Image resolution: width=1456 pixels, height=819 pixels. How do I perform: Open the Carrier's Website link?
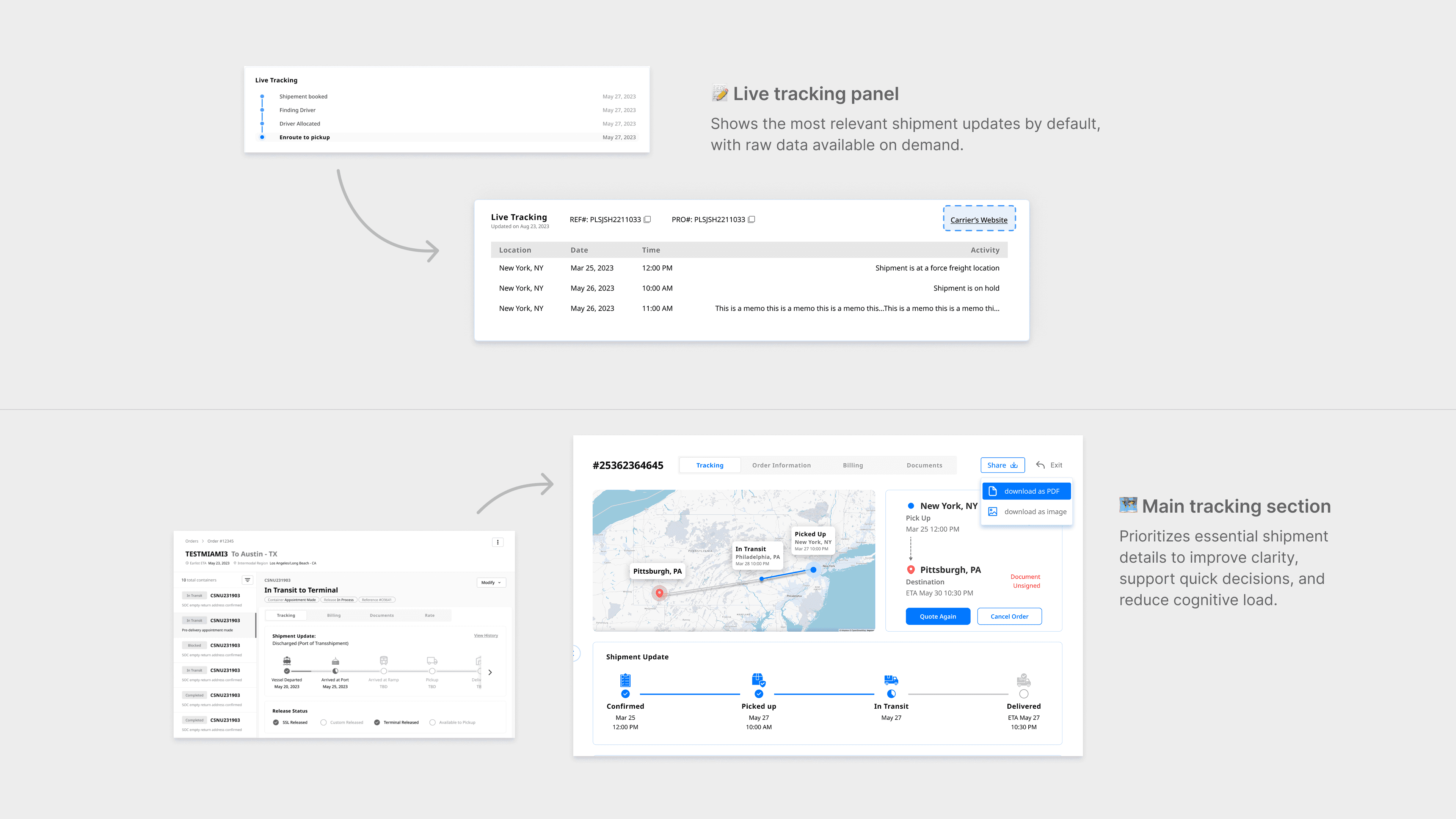979,220
